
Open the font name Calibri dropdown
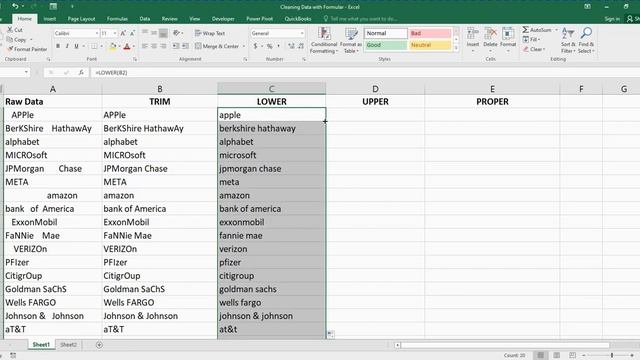(x=97, y=33)
